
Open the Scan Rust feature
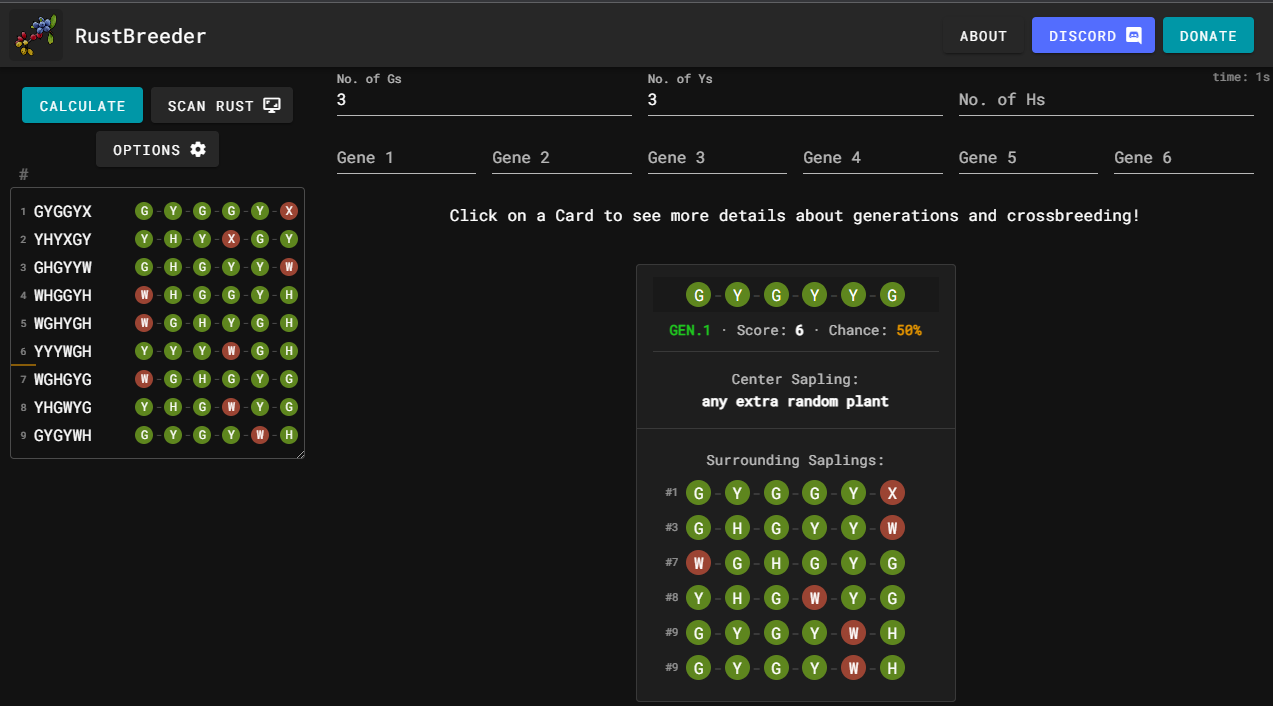coord(222,105)
